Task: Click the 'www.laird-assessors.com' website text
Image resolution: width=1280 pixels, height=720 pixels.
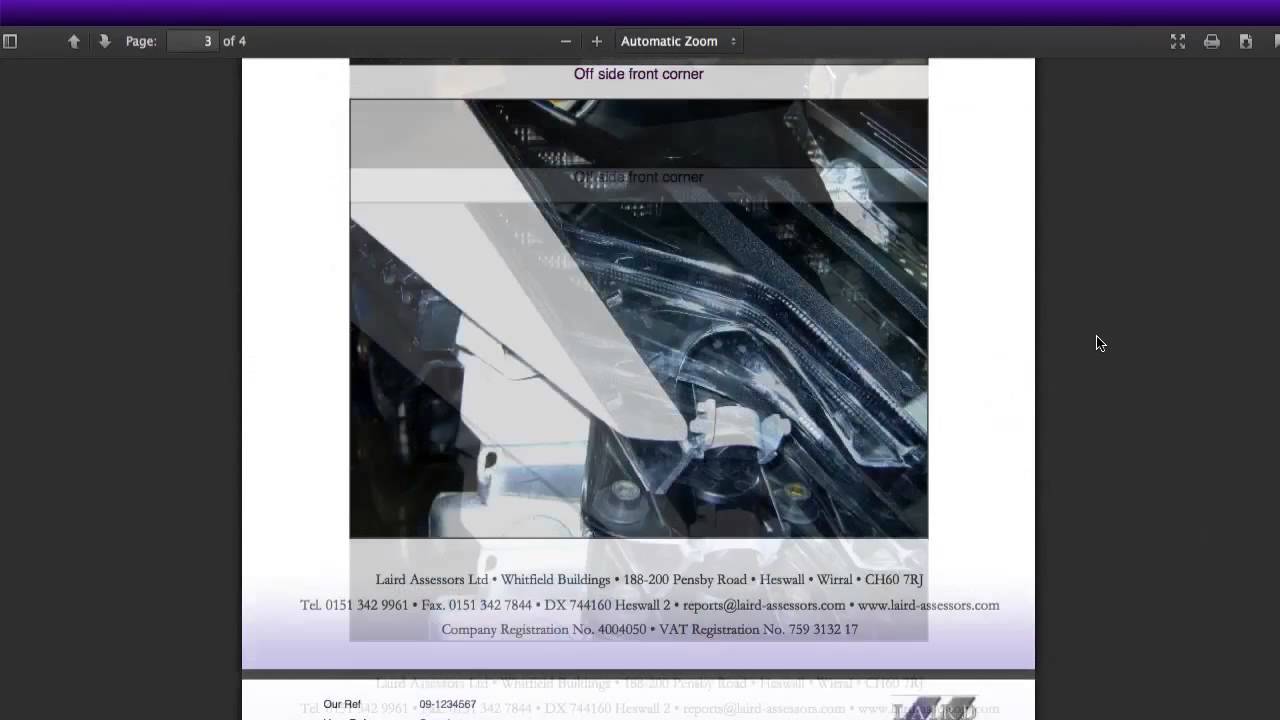Action: tap(928, 605)
